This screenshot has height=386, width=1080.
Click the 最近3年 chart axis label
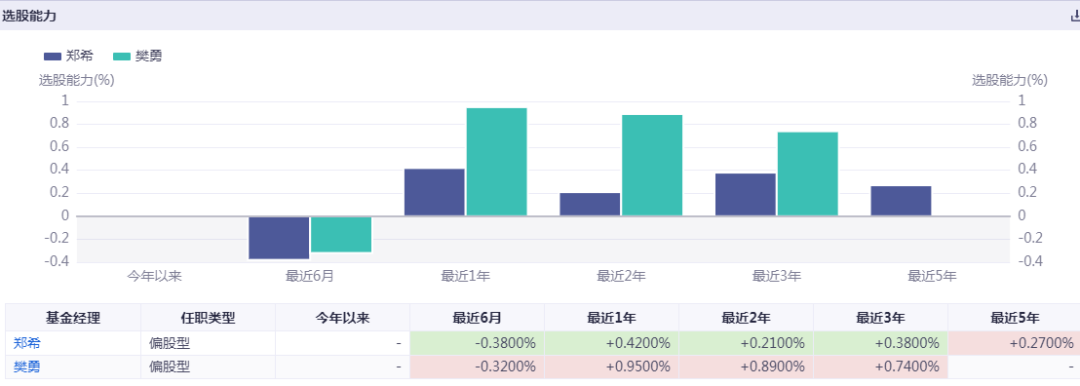point(777,277)
